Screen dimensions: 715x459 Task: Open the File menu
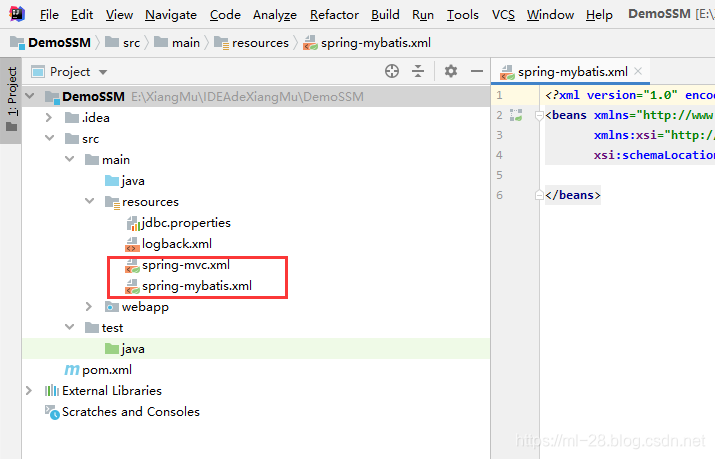pos(49,15)
